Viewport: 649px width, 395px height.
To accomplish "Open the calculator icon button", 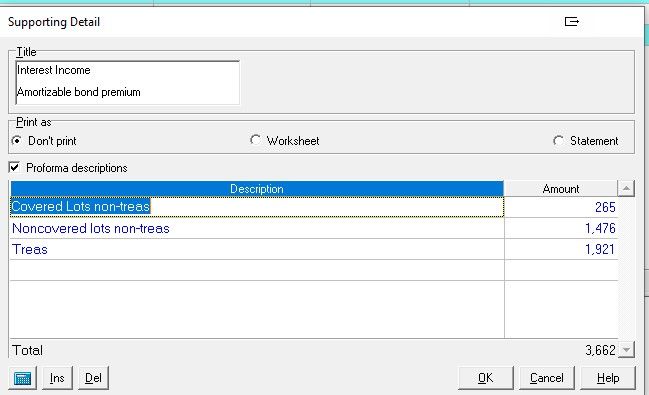I will pyautogui.click(x=22, y=378).
